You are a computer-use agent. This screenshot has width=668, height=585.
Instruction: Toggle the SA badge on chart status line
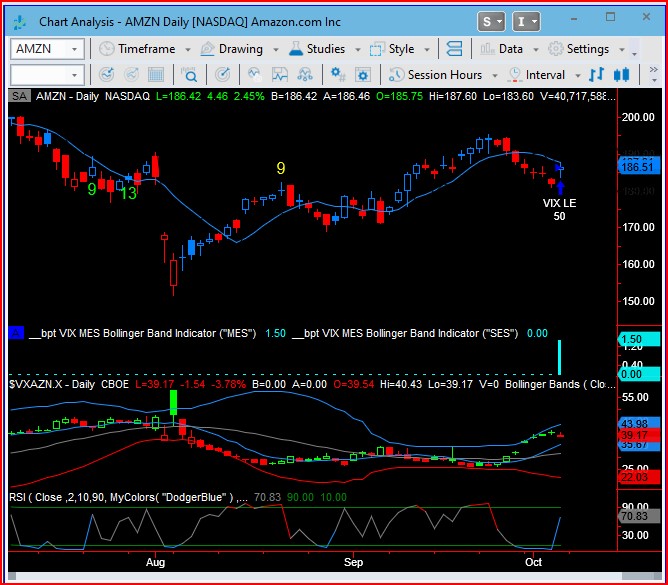pos(19,96)
